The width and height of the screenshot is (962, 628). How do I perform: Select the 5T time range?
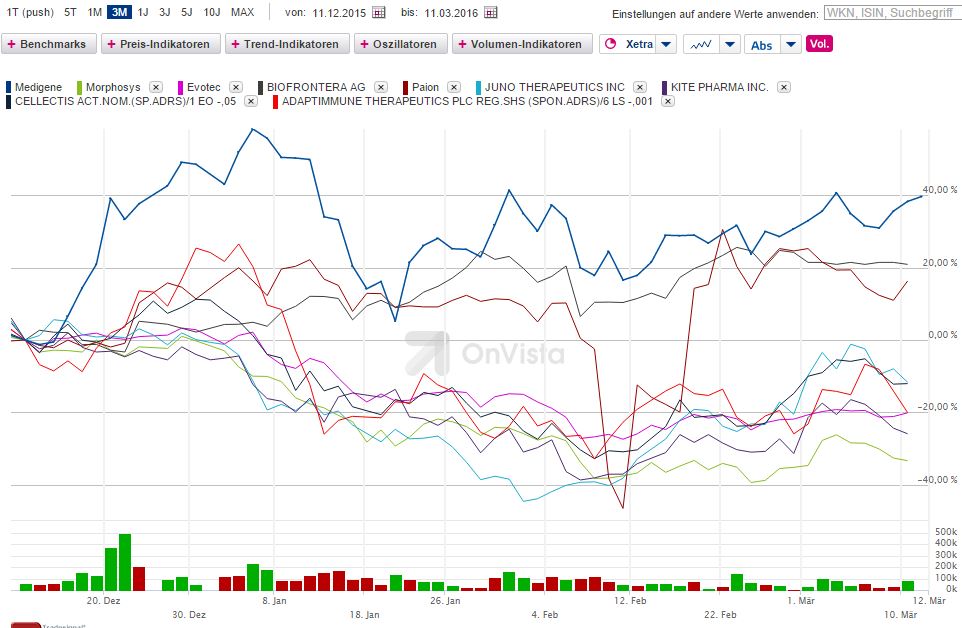coord(71,12)
